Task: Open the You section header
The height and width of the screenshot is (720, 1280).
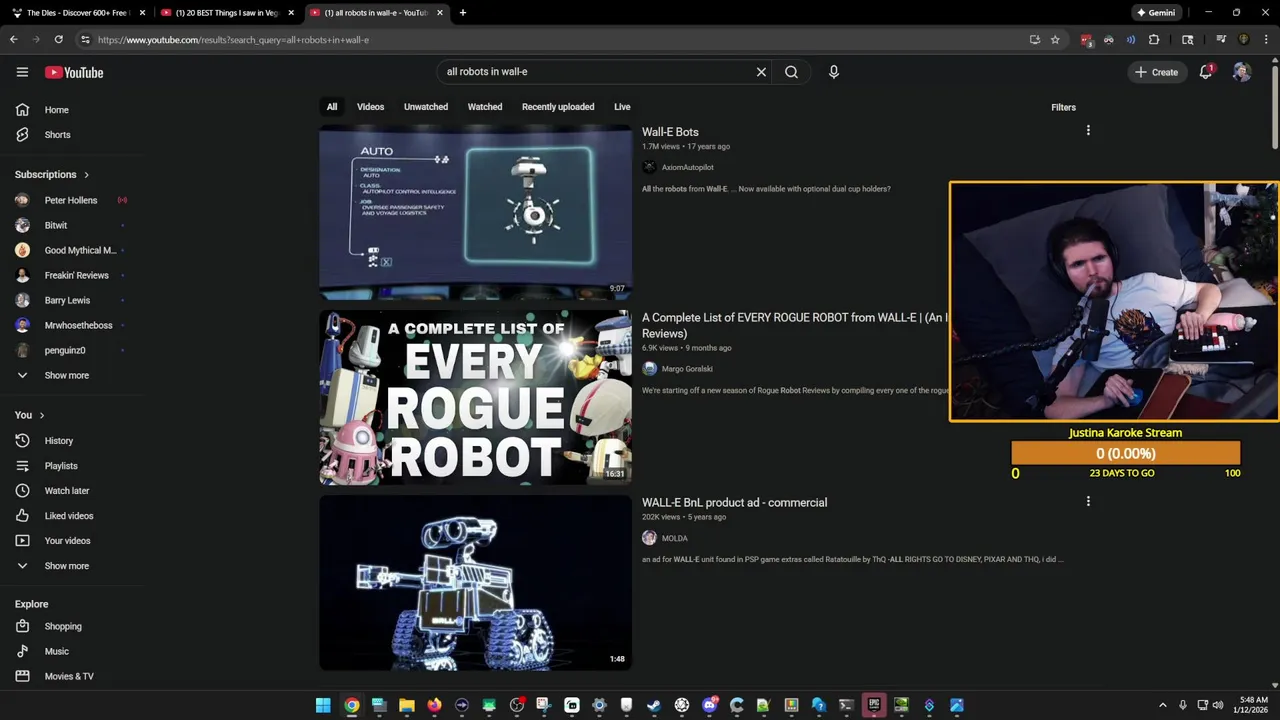Action: click(30, 415)
